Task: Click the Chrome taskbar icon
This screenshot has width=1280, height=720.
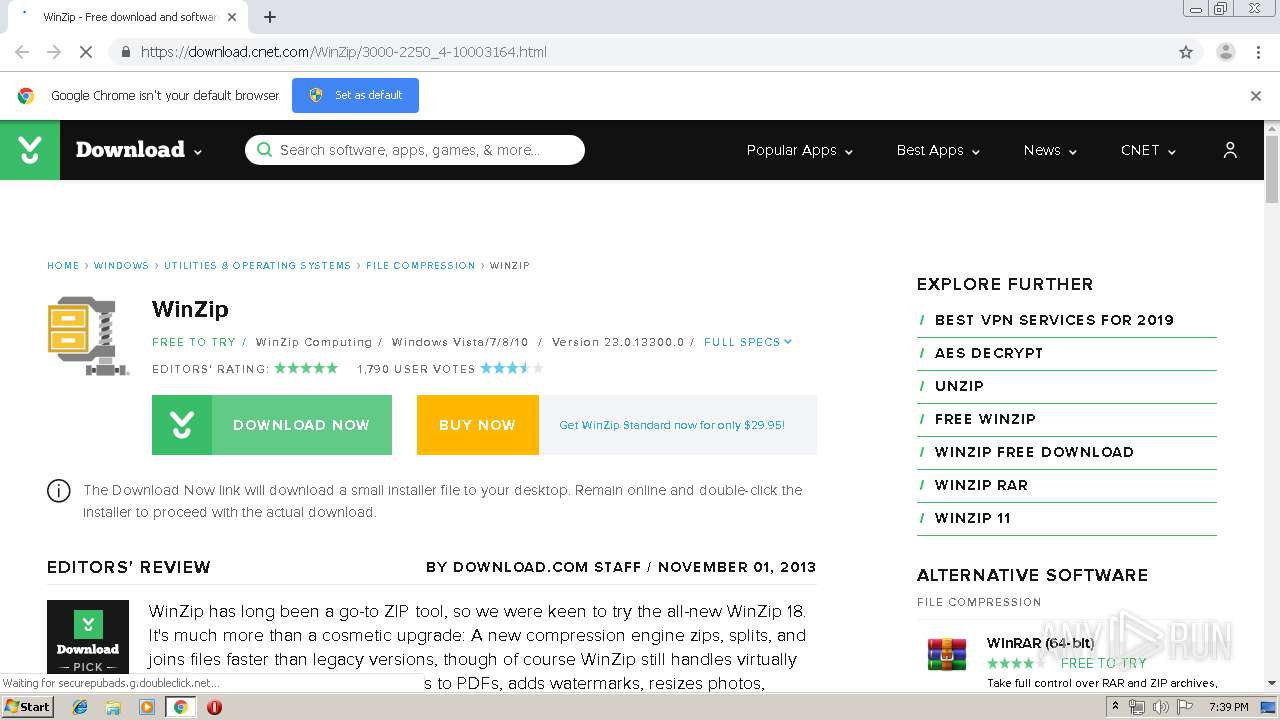Action: 180,707
